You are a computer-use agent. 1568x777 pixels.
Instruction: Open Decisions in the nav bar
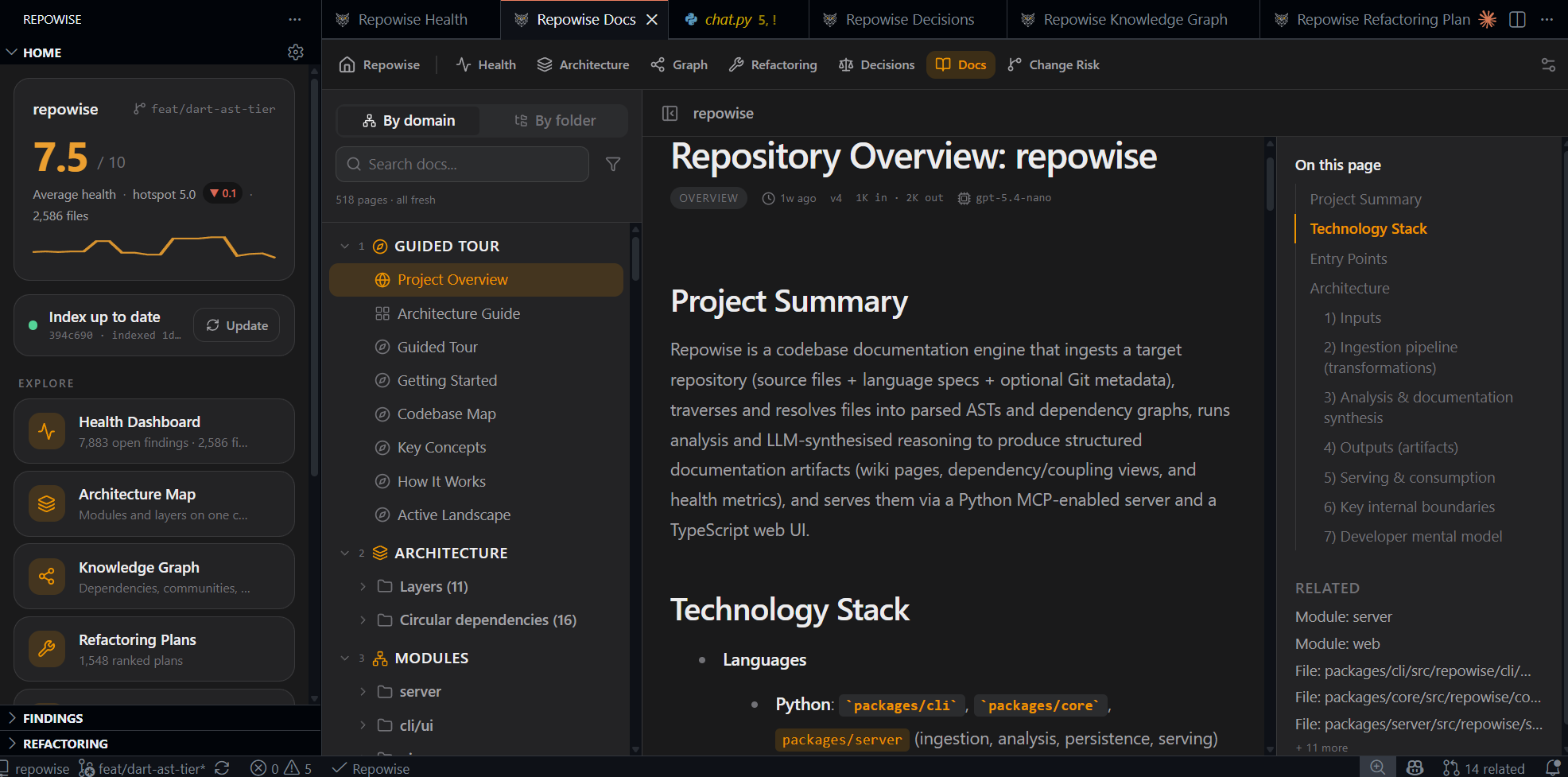click(877, 64)
